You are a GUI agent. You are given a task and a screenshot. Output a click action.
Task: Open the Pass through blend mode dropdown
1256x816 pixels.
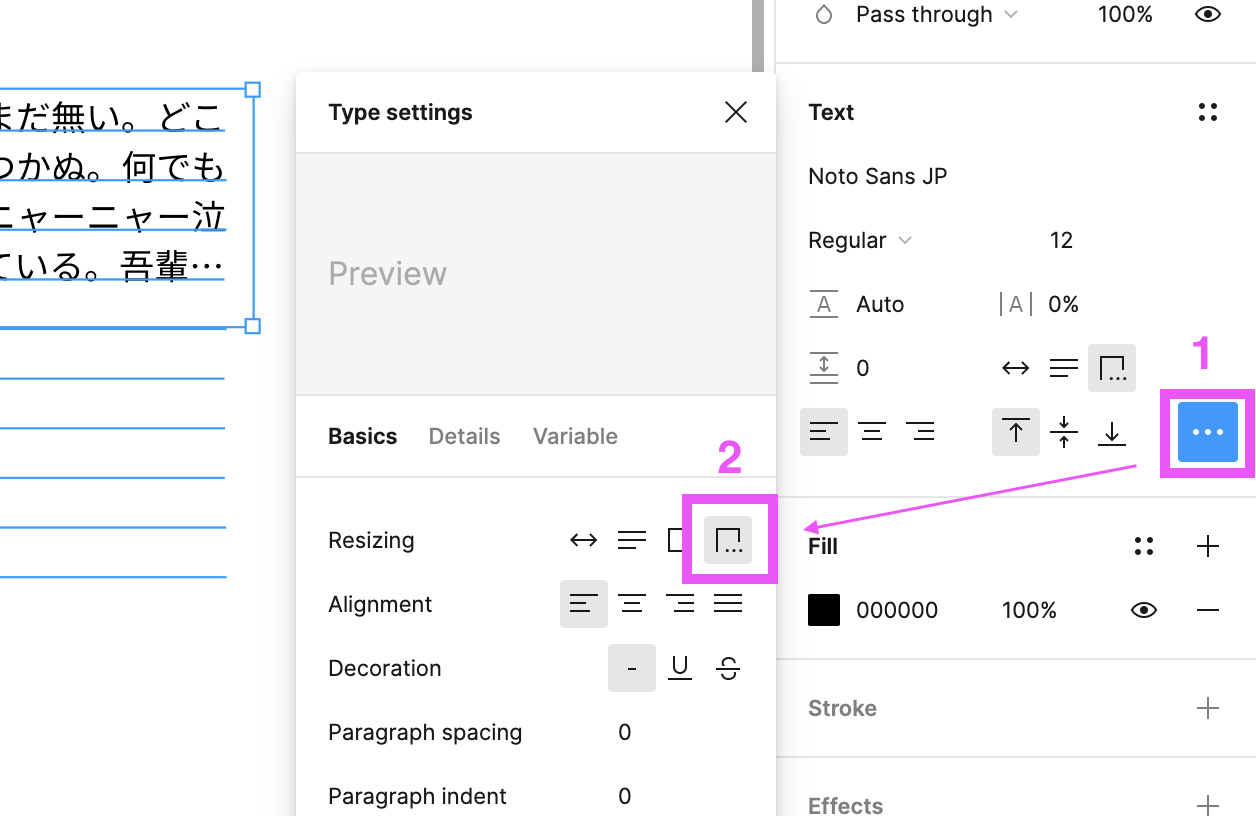[x=936, y=15]
